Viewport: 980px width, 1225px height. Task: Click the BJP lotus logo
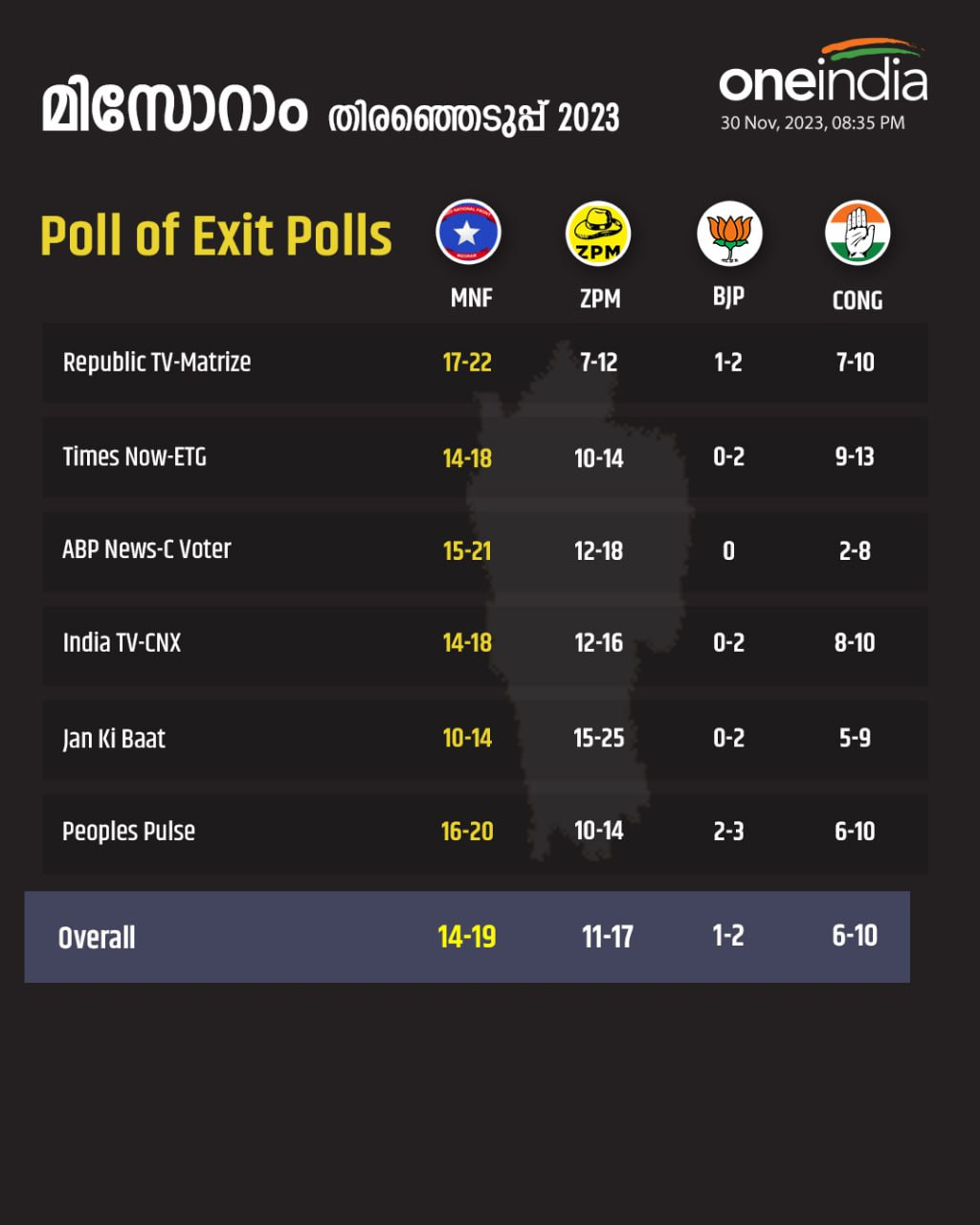[x=728, y=233]
